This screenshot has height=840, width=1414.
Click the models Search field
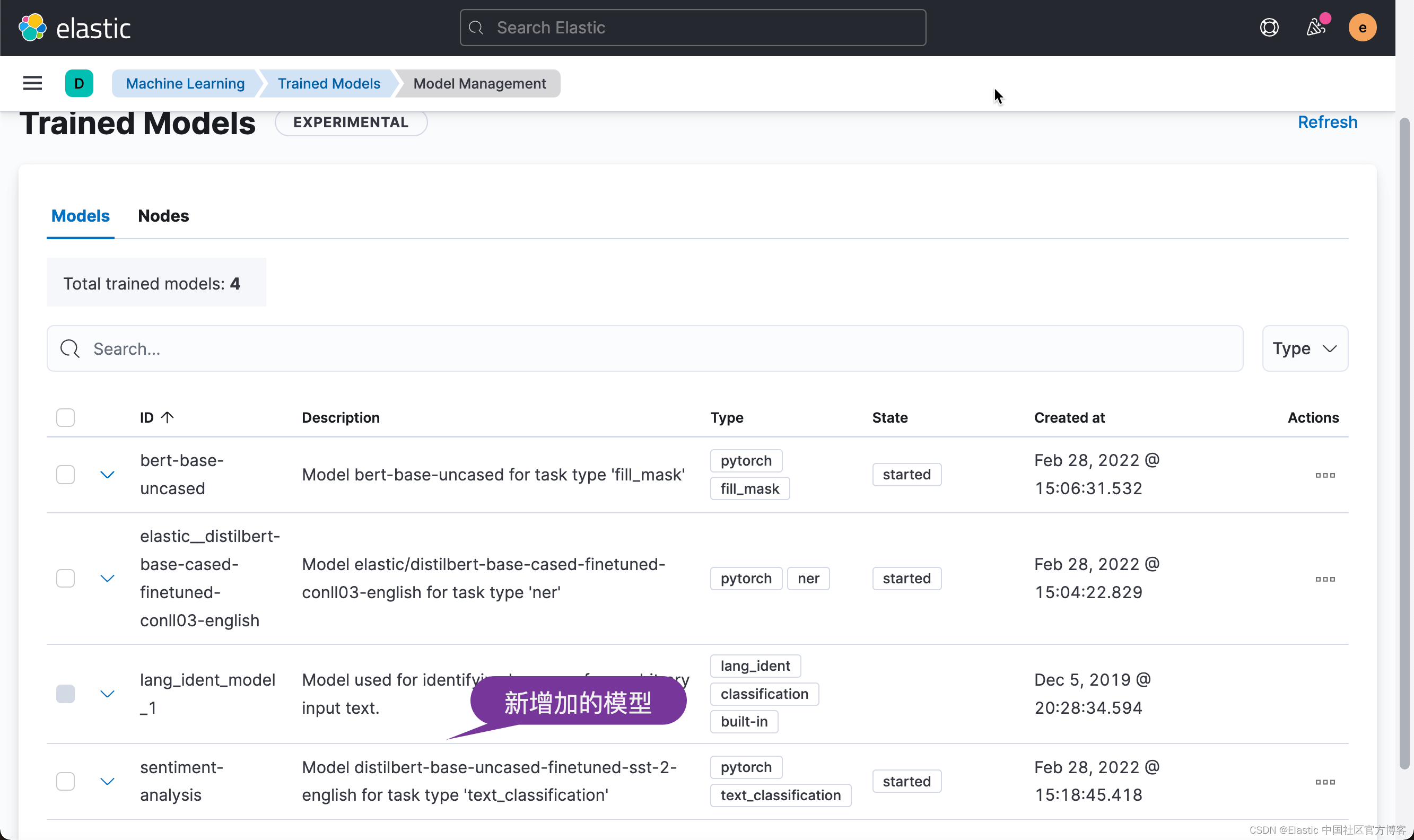click(645, 349)
